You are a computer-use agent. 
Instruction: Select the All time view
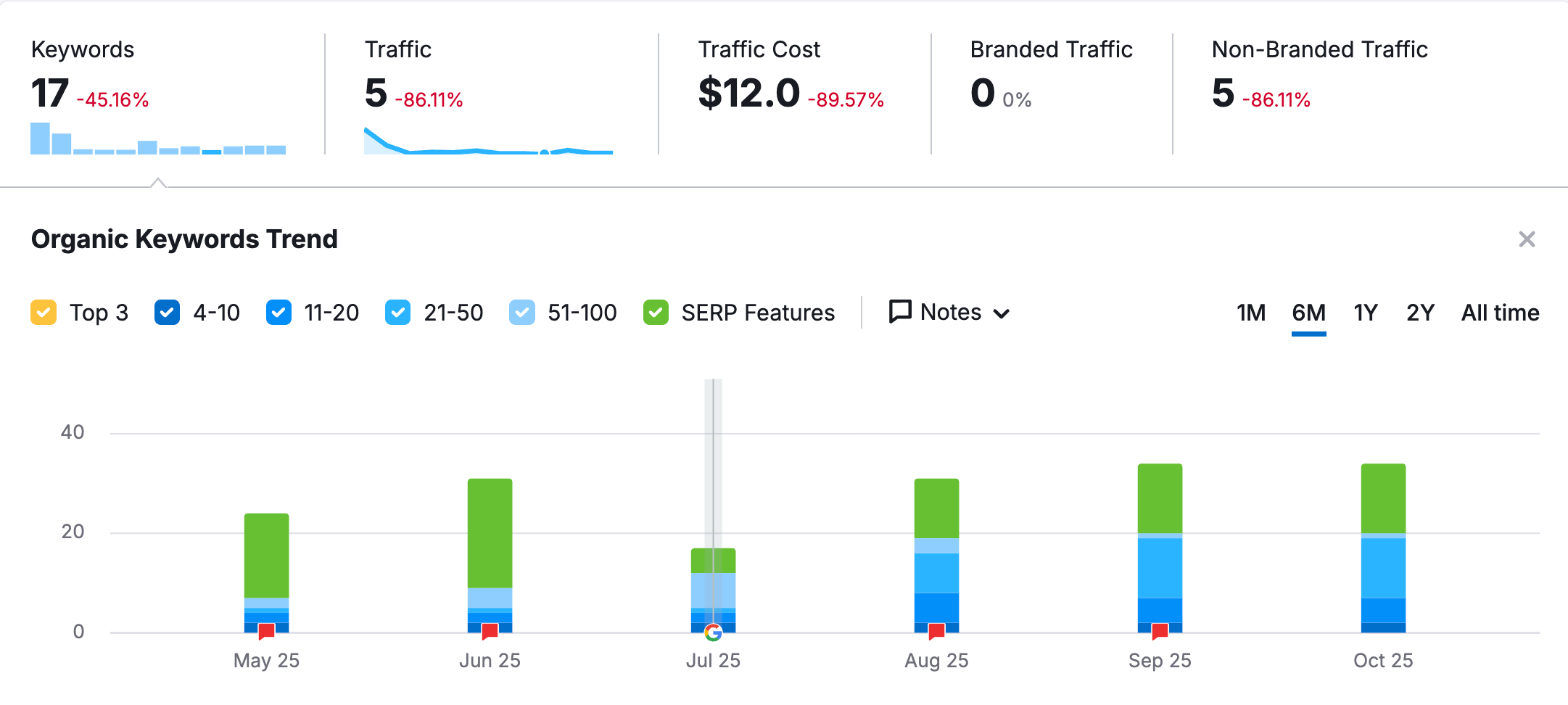(1499, 312)
